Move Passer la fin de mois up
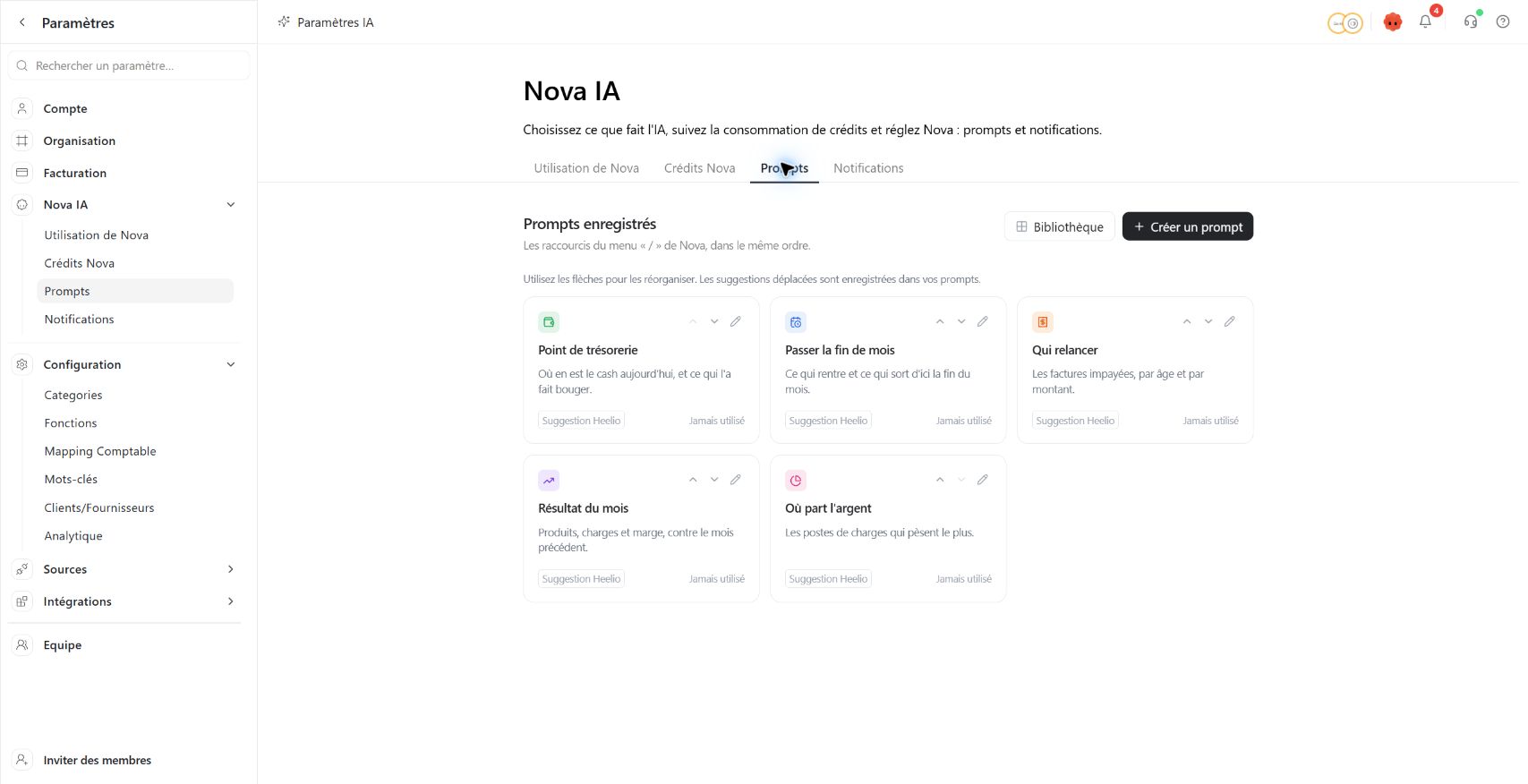 (940, 321)
